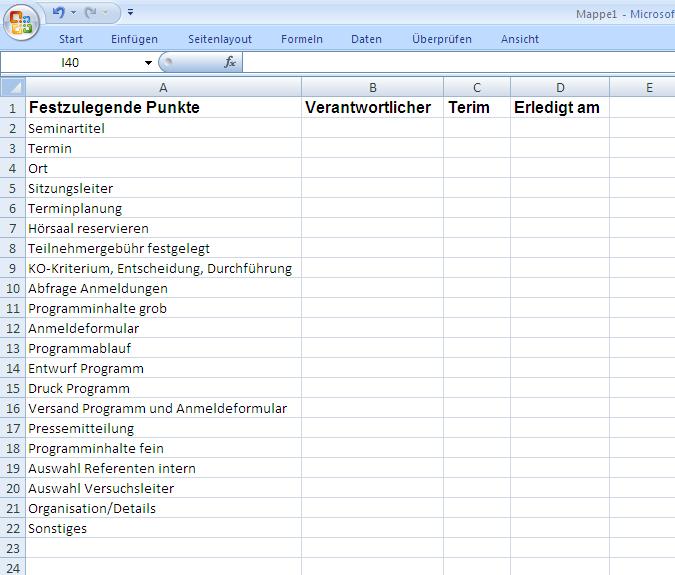Select column B header

click(372, 87)
